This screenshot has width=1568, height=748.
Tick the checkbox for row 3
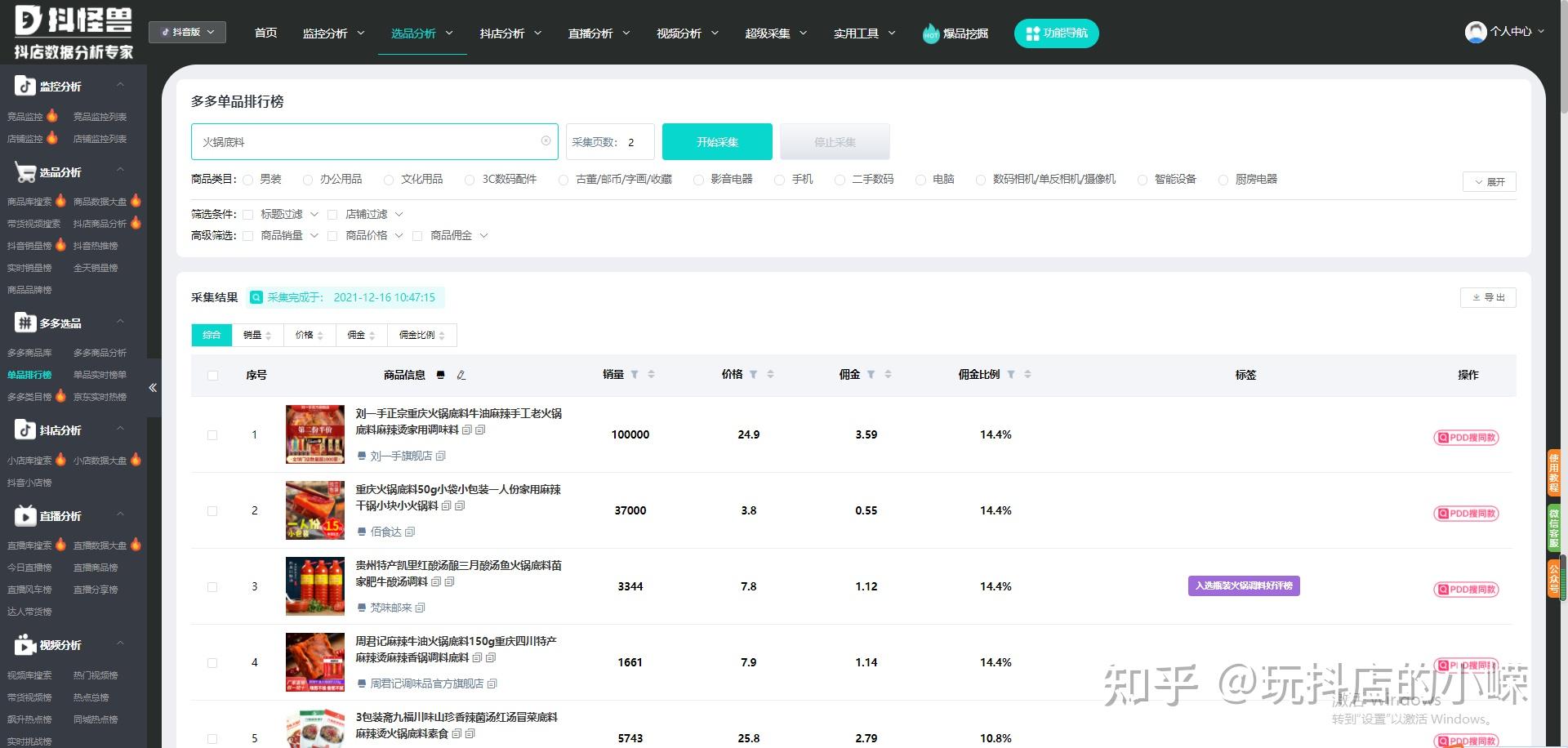[x=212, y=587]
